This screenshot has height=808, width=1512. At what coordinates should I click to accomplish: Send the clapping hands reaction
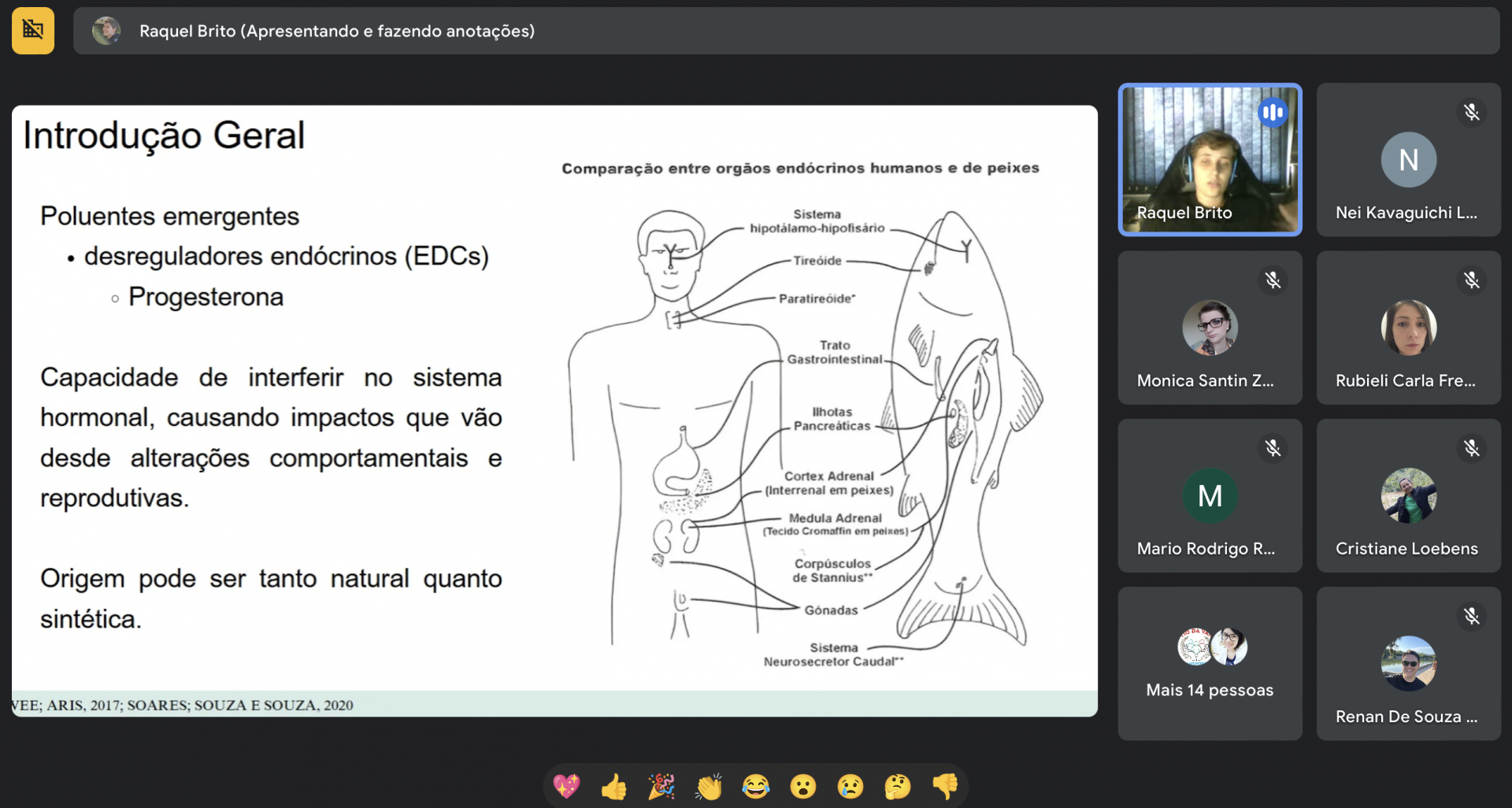[708, 786]
